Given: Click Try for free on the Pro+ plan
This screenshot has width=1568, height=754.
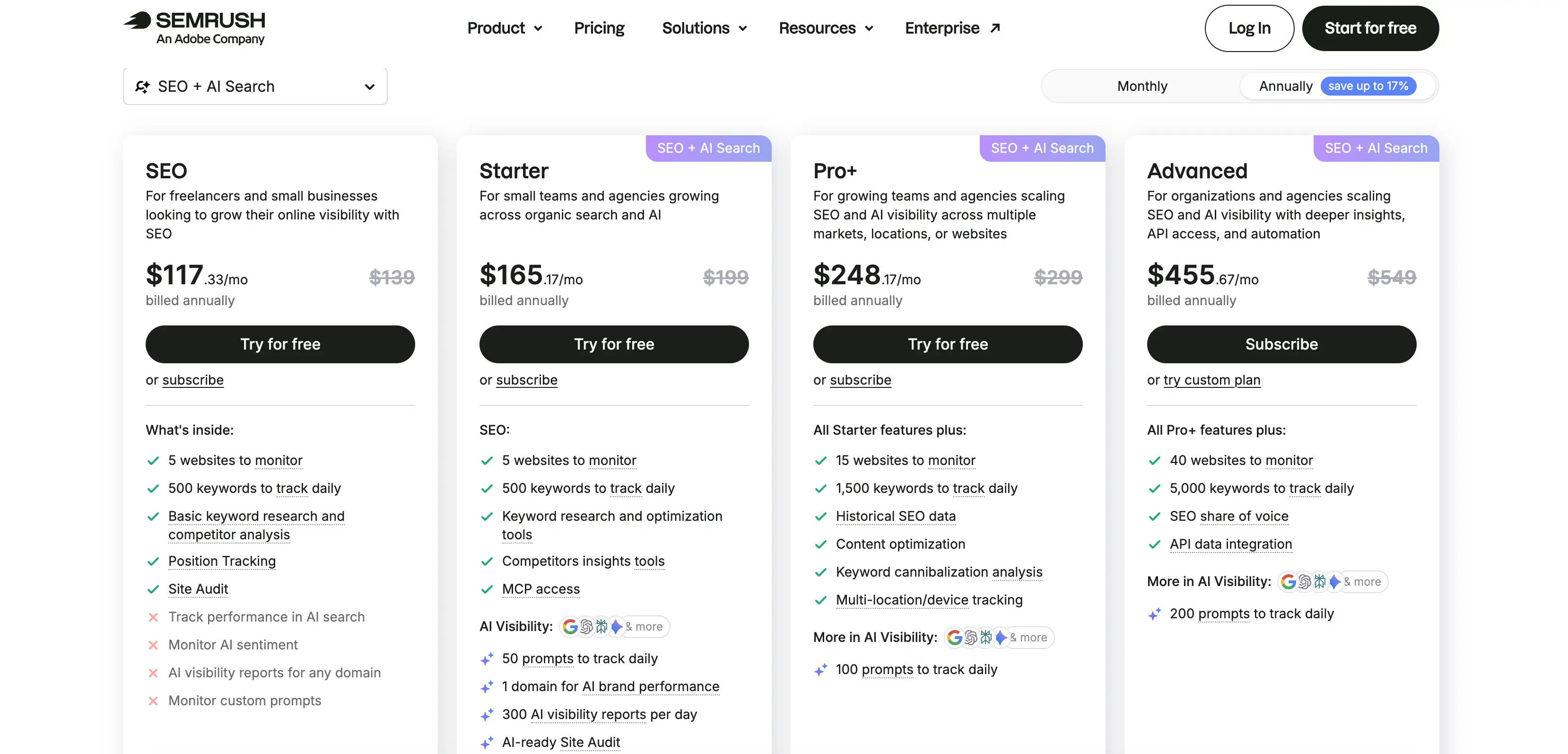Looking at the screenshot, I should point(948,344).
